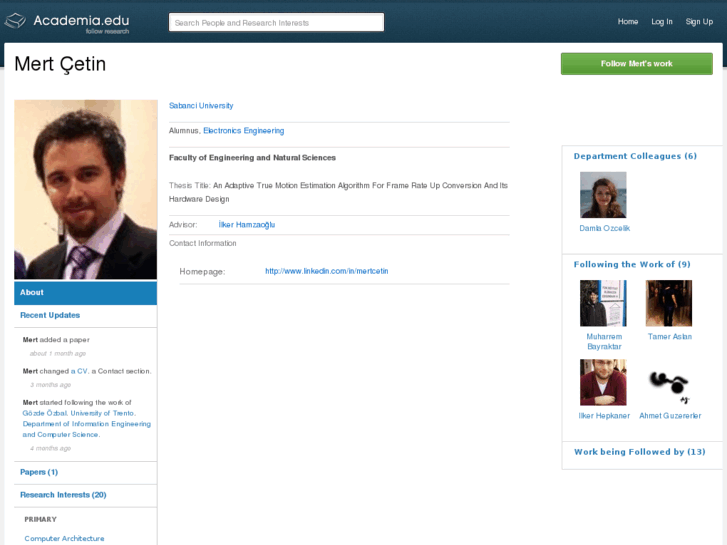Click the Mert Çetin page heading
Screen dimensions: 727x545
[60, 64]
